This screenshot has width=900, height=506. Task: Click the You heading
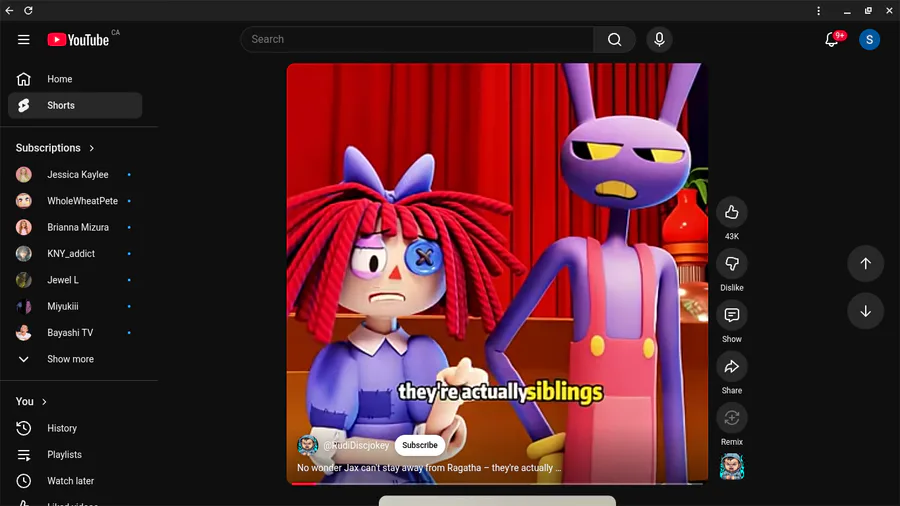point(25,402)
